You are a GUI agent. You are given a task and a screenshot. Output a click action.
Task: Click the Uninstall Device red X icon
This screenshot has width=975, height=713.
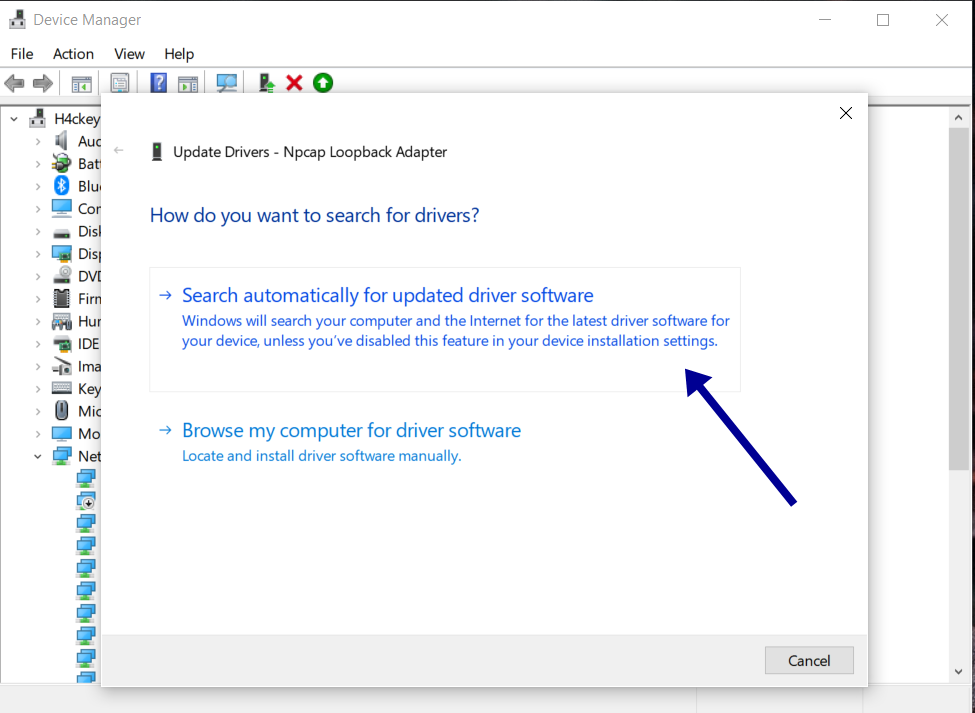[x=293, y=82]
